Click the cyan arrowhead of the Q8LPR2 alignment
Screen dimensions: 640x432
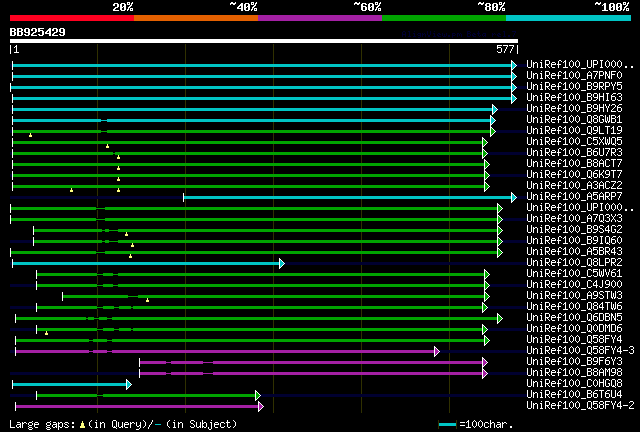click(x=282, y=263)
